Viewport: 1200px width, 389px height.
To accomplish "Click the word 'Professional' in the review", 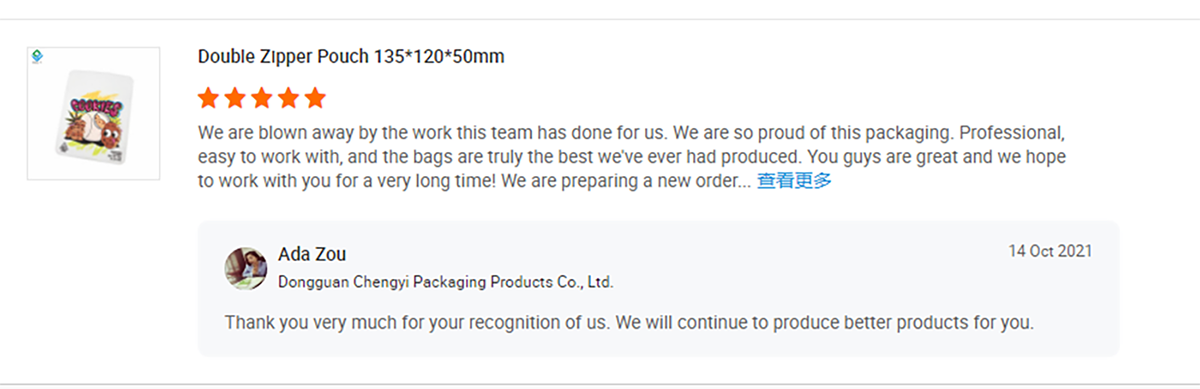I will [x=1025, y=132].
